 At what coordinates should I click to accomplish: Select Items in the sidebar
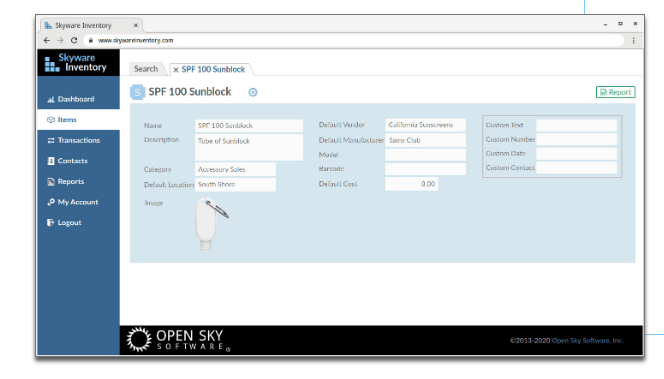coord(78,119)
